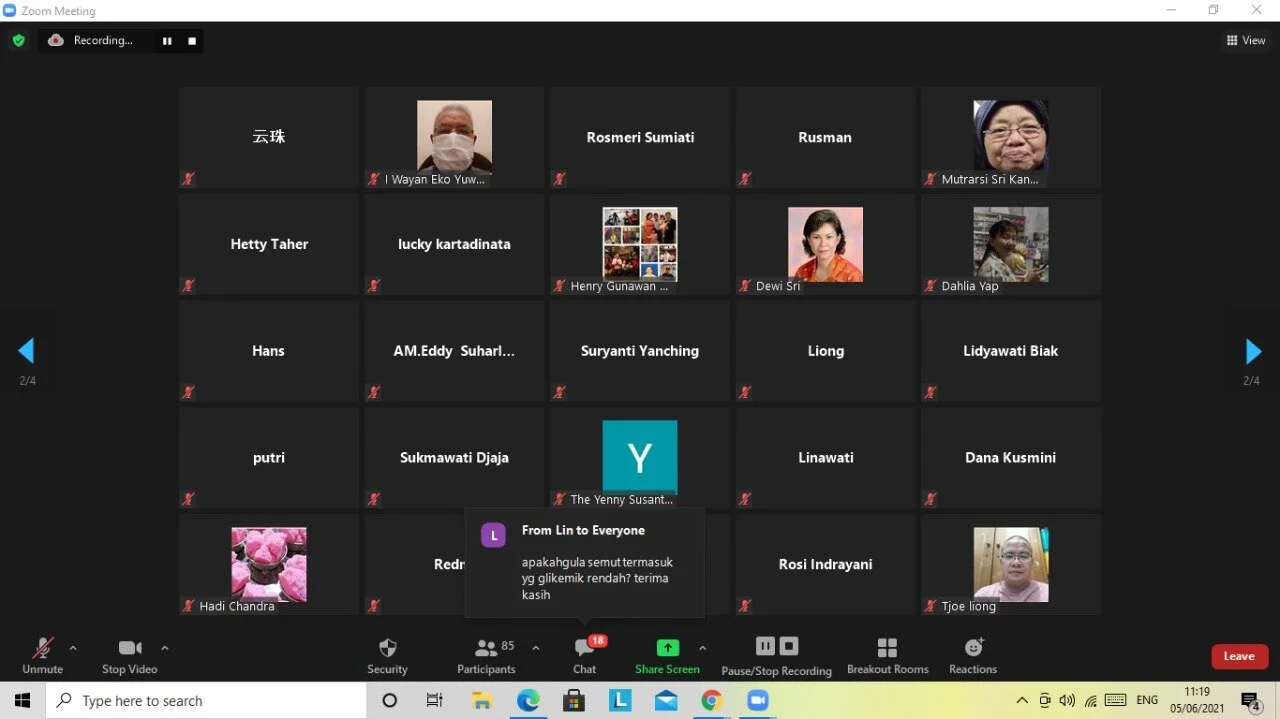Click the name Dana Kusmini
1280x719 pixels.
pos(1010,458)
